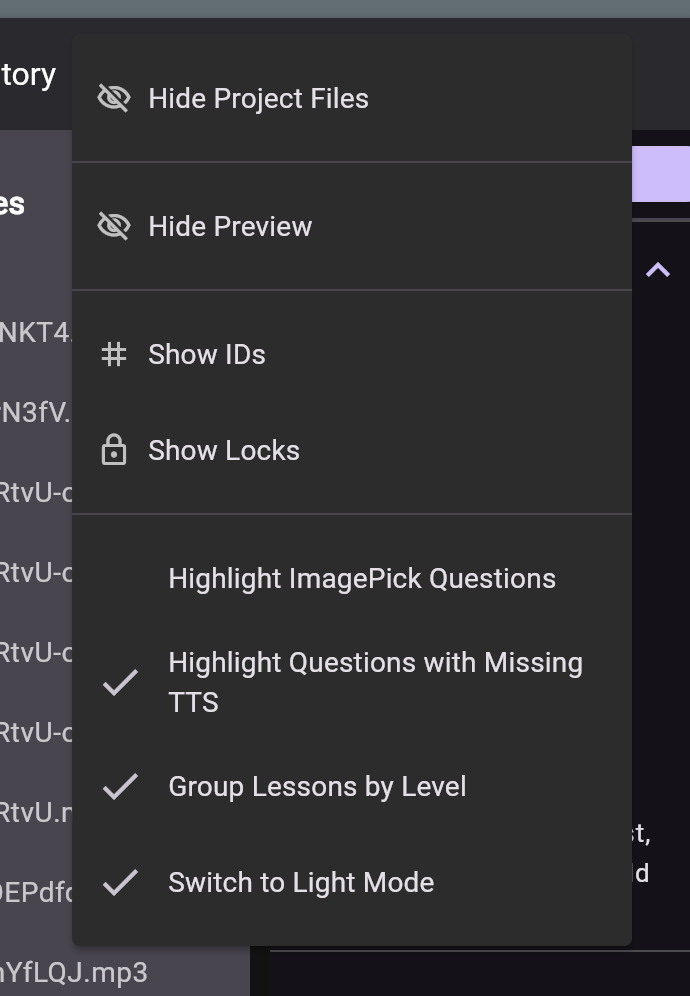Toggle Highlight Questions with Missing TTS
Viewport: 690px width, 996px height.
[x=375, y=682]
